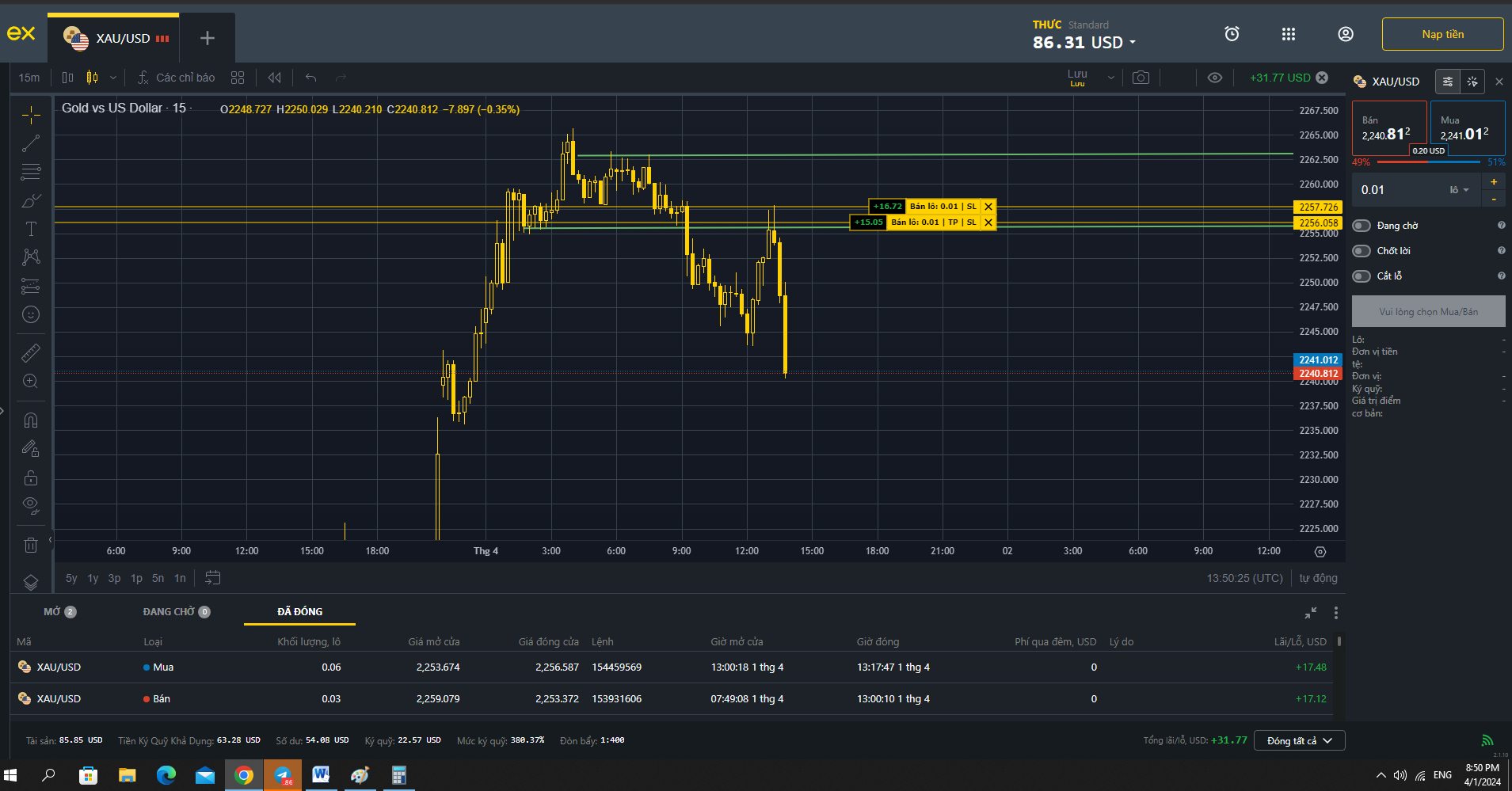The width and height of the screenshot is (1512, 791).
Task: Lock all drawing tools
Action: click(31, 477)
